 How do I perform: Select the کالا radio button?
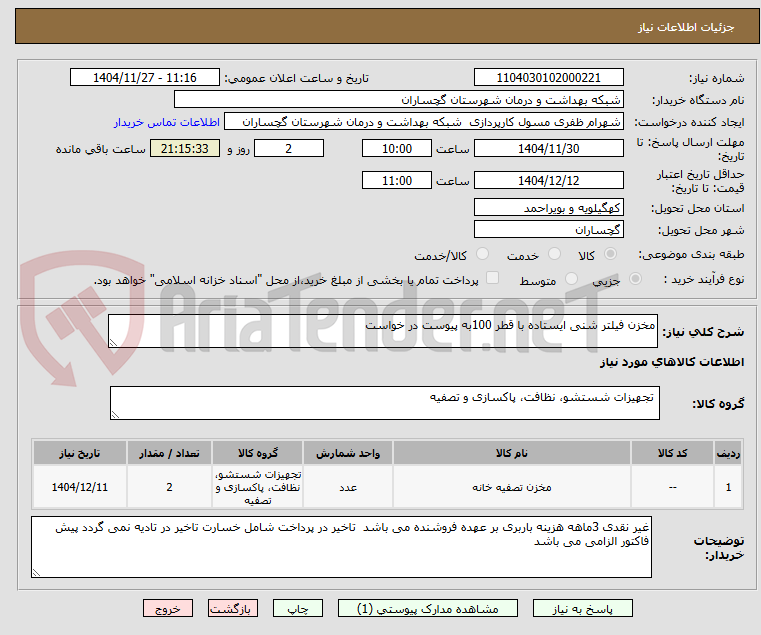[611, 254]
